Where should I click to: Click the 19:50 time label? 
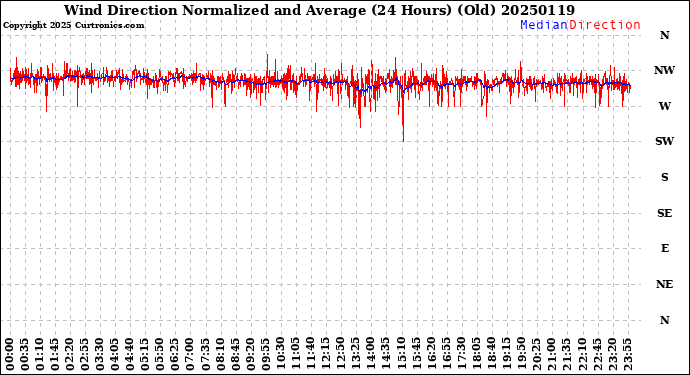tap(521, 354)
